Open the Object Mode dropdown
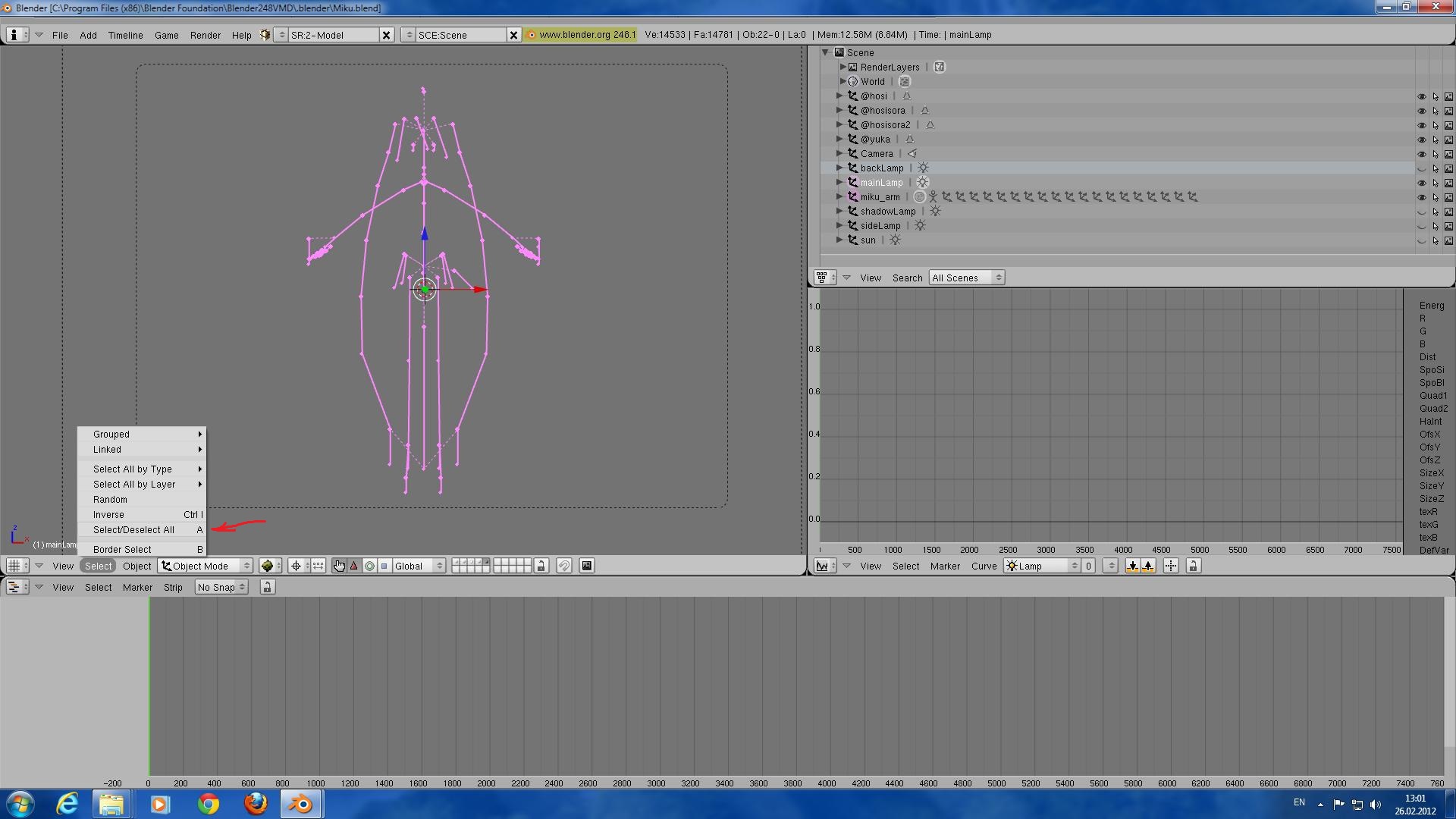 [206, 566]
